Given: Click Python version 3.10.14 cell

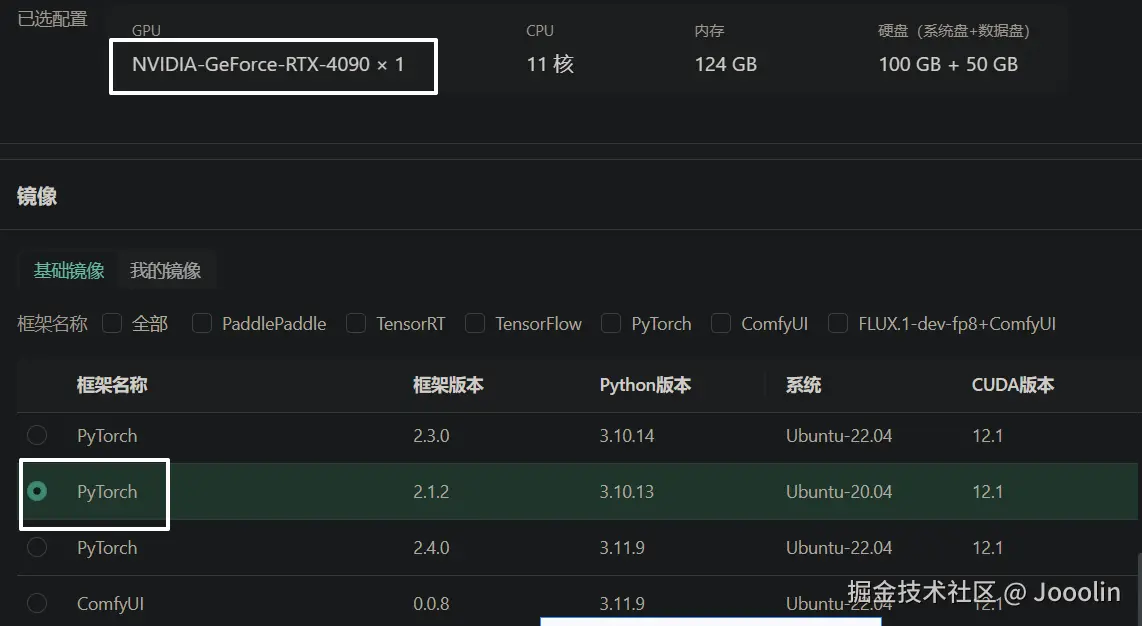Looking at the screenshot, I should point(627,436).
